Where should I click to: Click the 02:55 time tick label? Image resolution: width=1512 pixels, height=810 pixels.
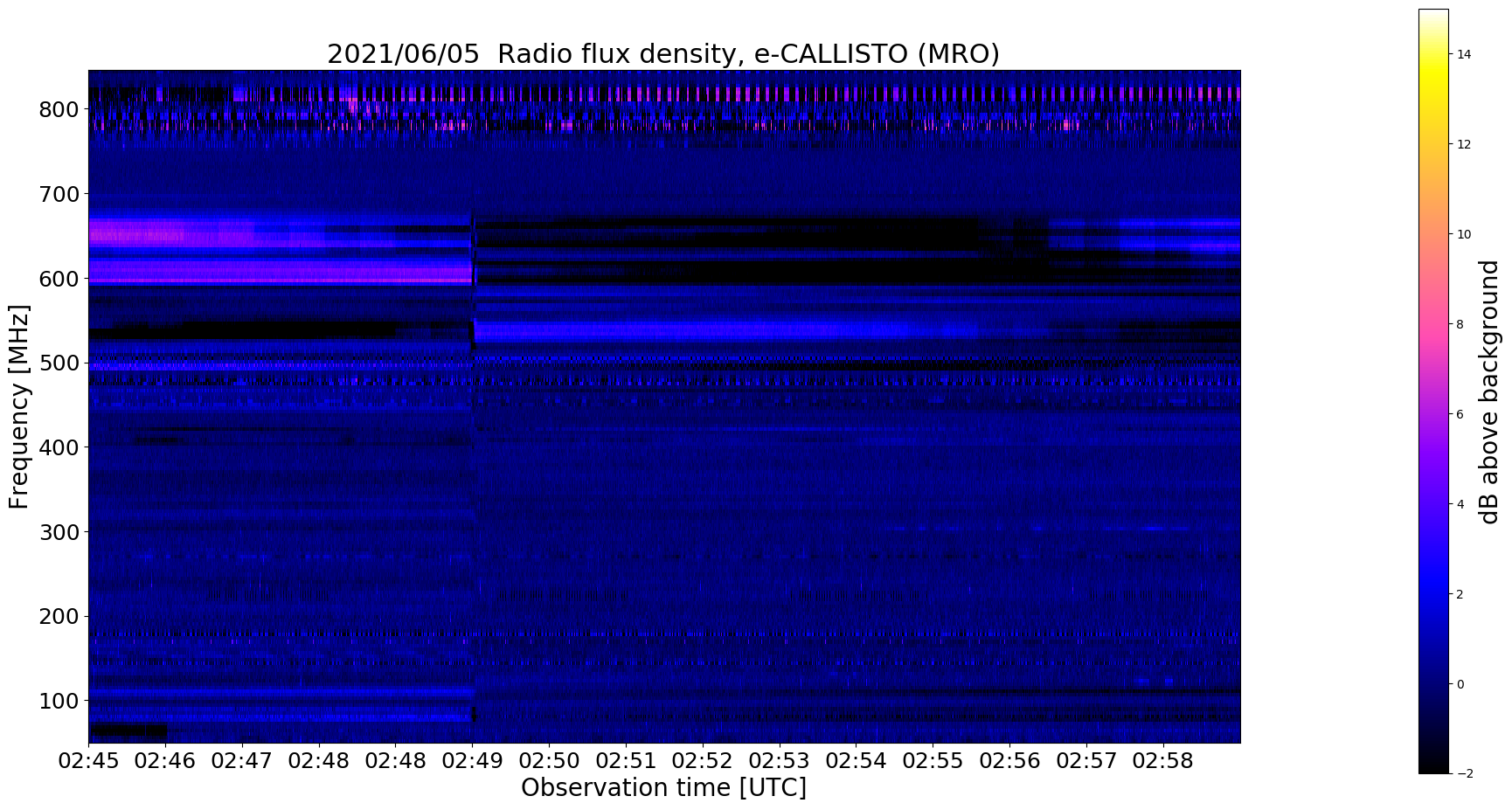pyautogui.click(x=933, y=761)
